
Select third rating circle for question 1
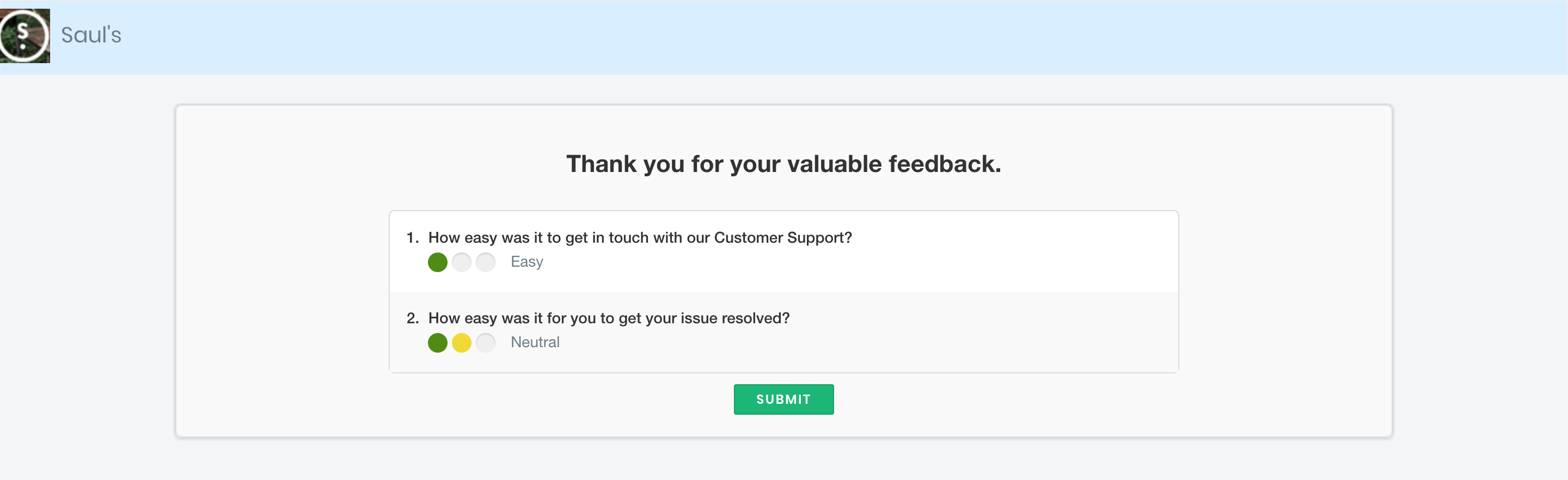pyautogui.click(x=485, y=262)
